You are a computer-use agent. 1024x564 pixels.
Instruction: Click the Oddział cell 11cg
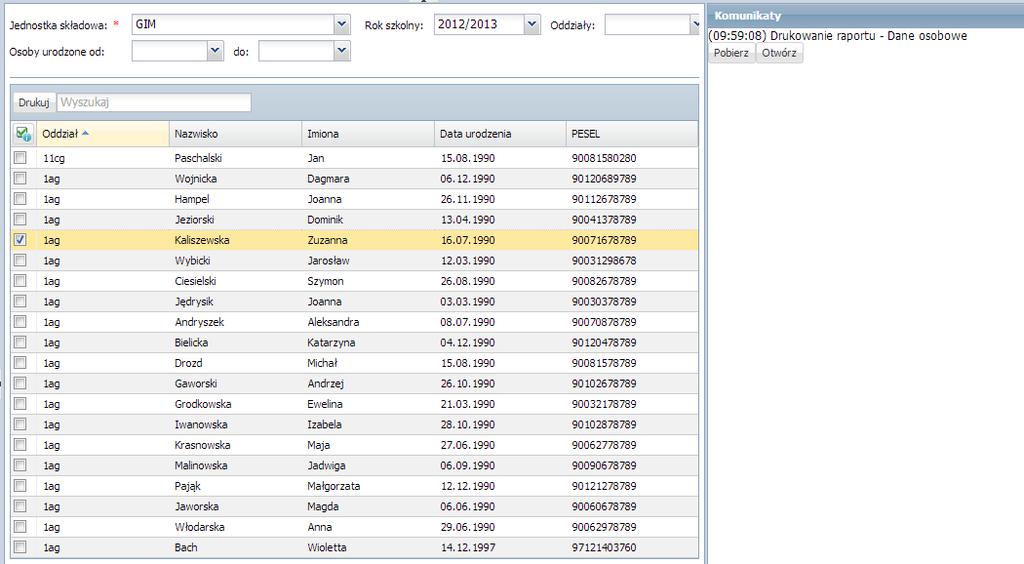[x=54, y=158]
